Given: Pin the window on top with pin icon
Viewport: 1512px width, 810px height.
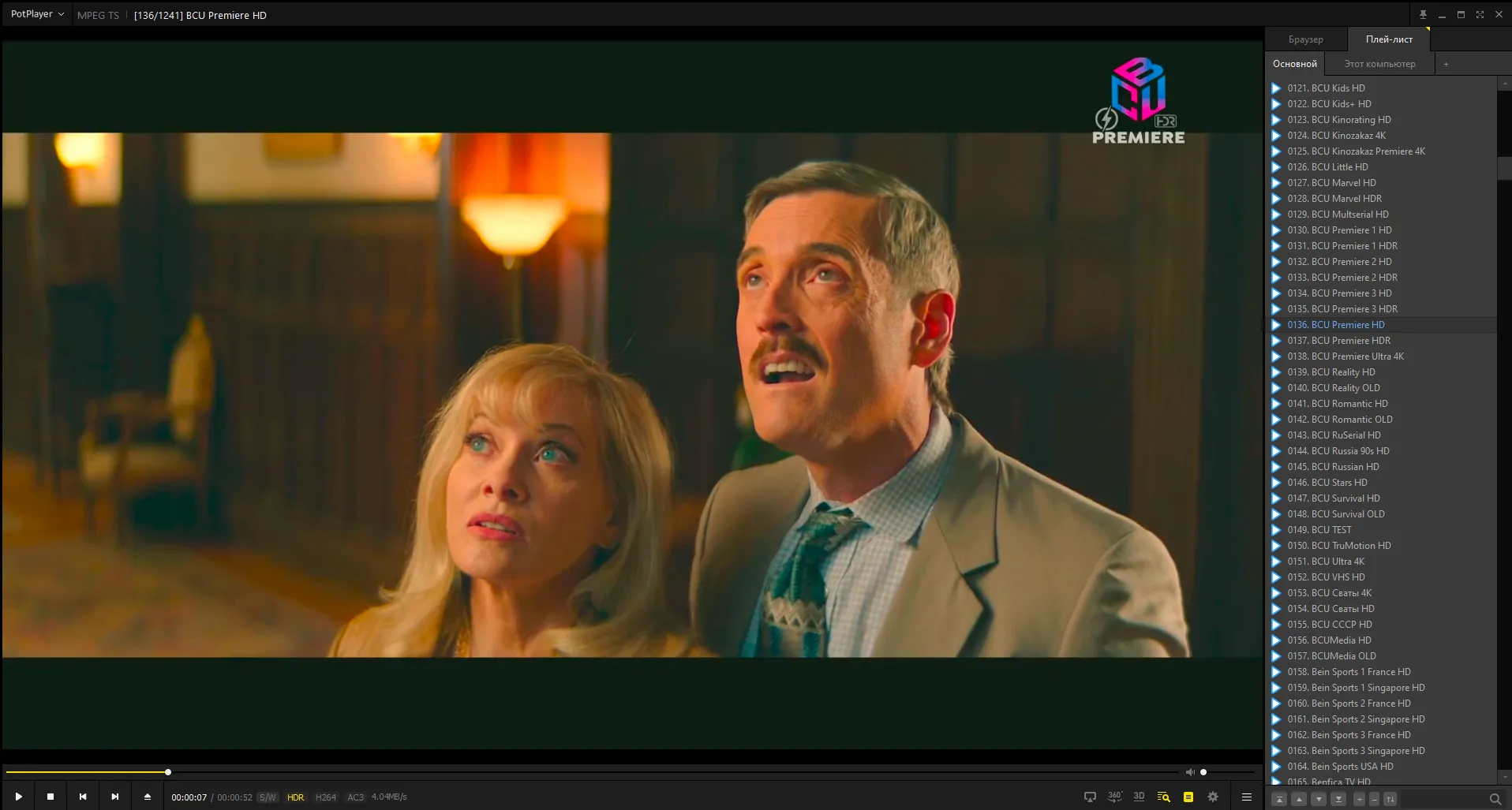Looking at the screenshot, I should 1423,14.
